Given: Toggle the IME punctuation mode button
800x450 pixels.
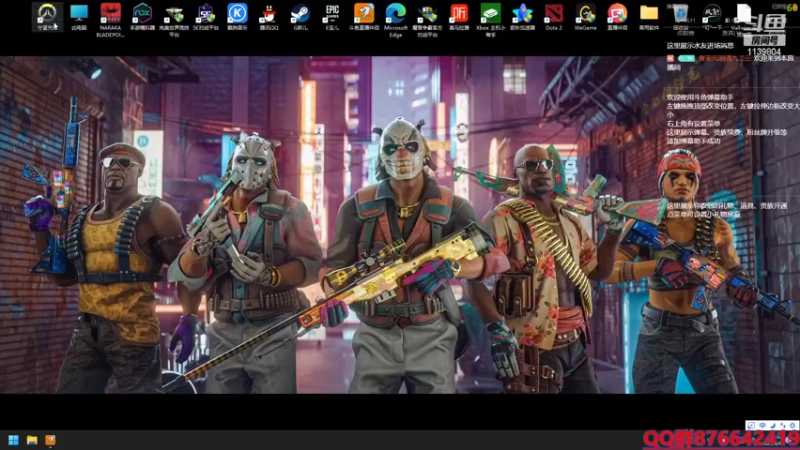Looking at the screenshot, I should coord(782,425).
